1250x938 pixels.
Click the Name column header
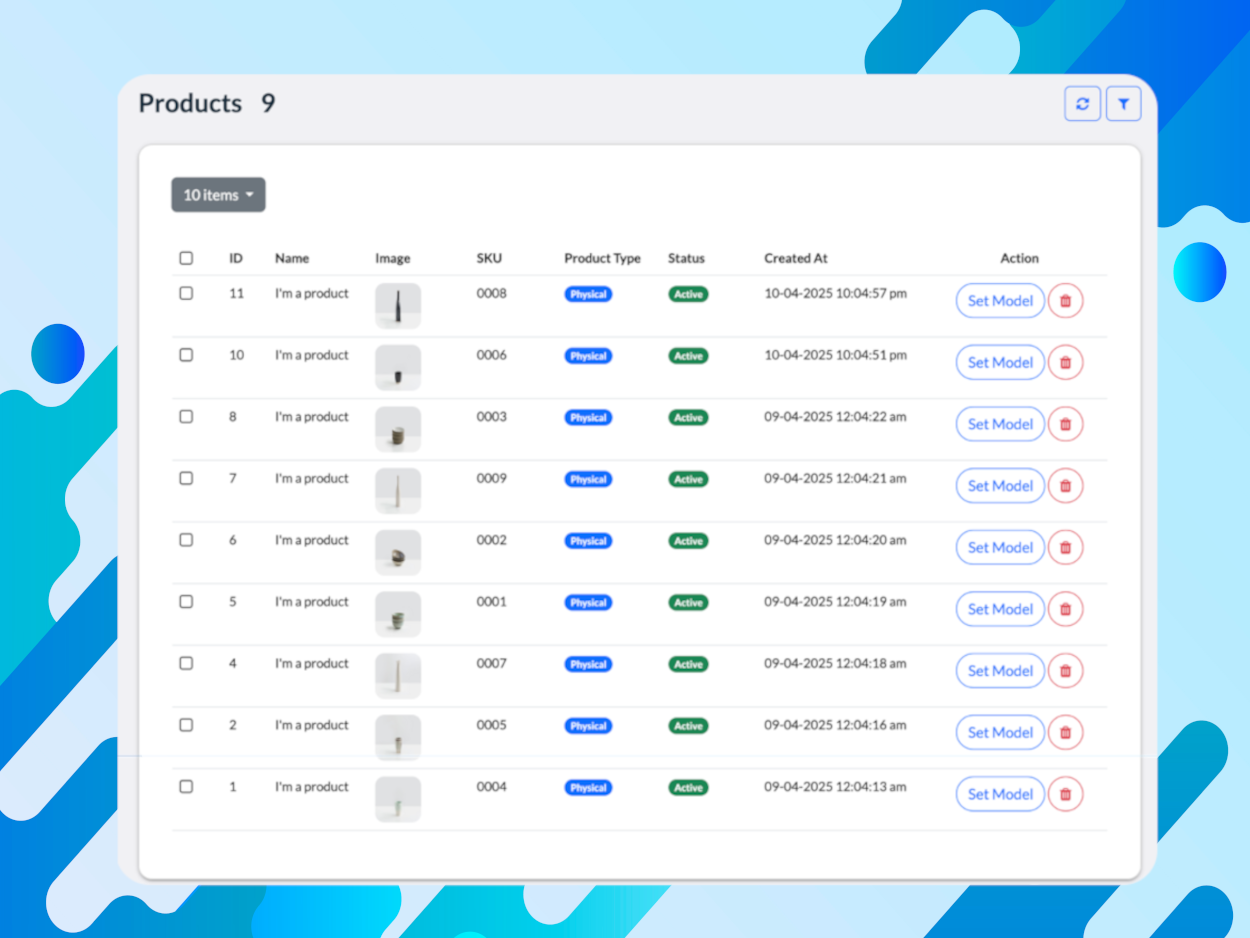292,258
